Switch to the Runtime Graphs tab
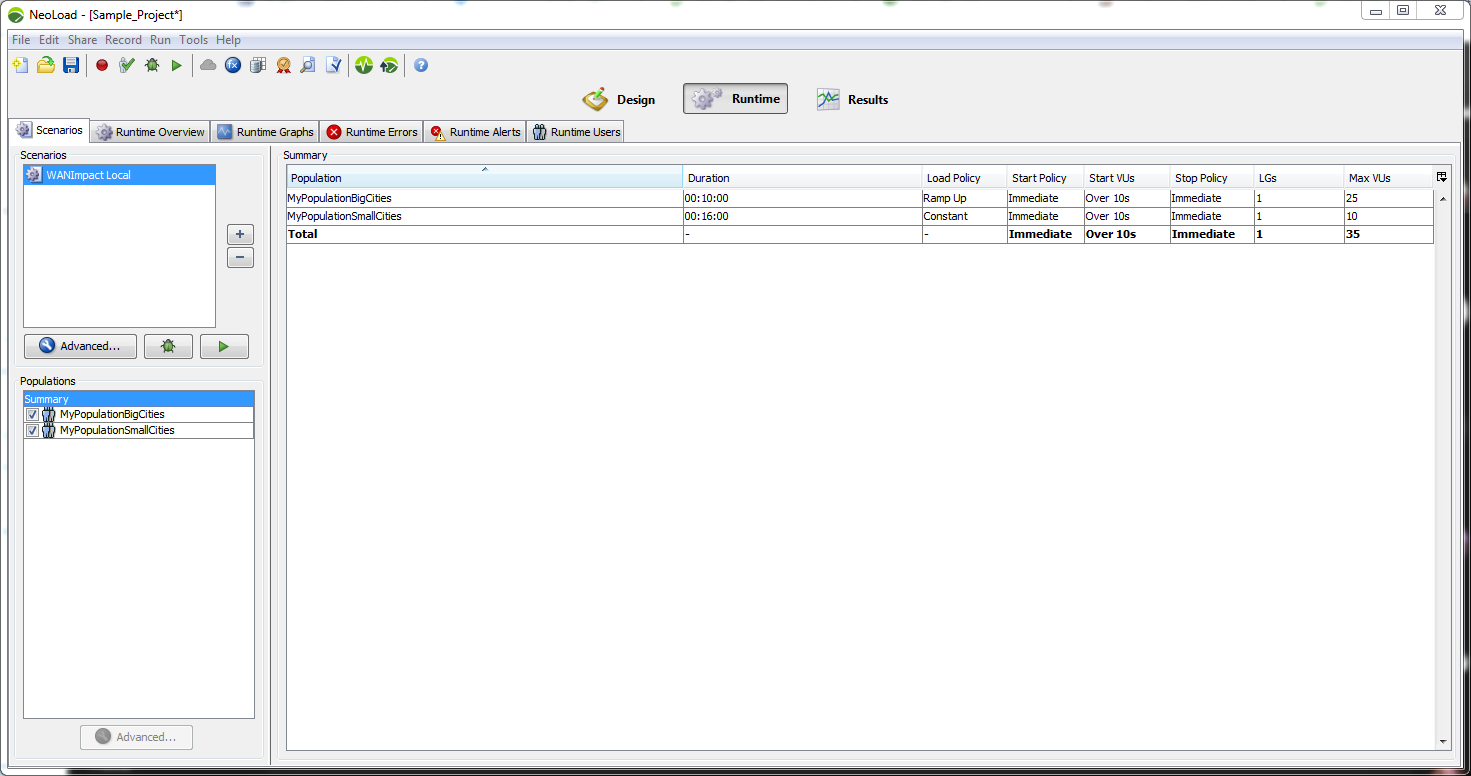Image resolution: width=1471 pixels, height=776 pixels. (265, 132)
